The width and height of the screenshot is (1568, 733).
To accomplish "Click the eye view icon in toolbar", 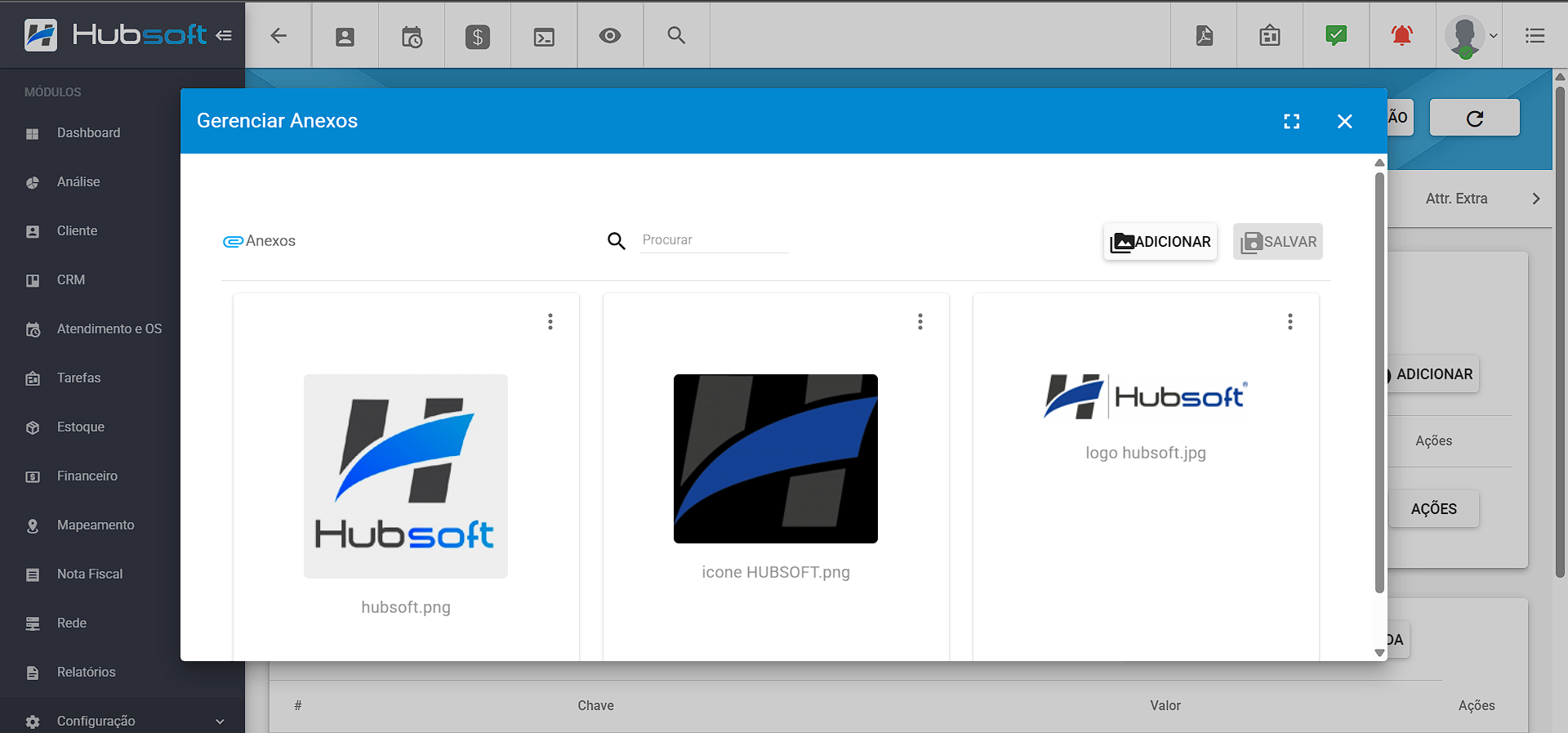I will coord(610,35).
